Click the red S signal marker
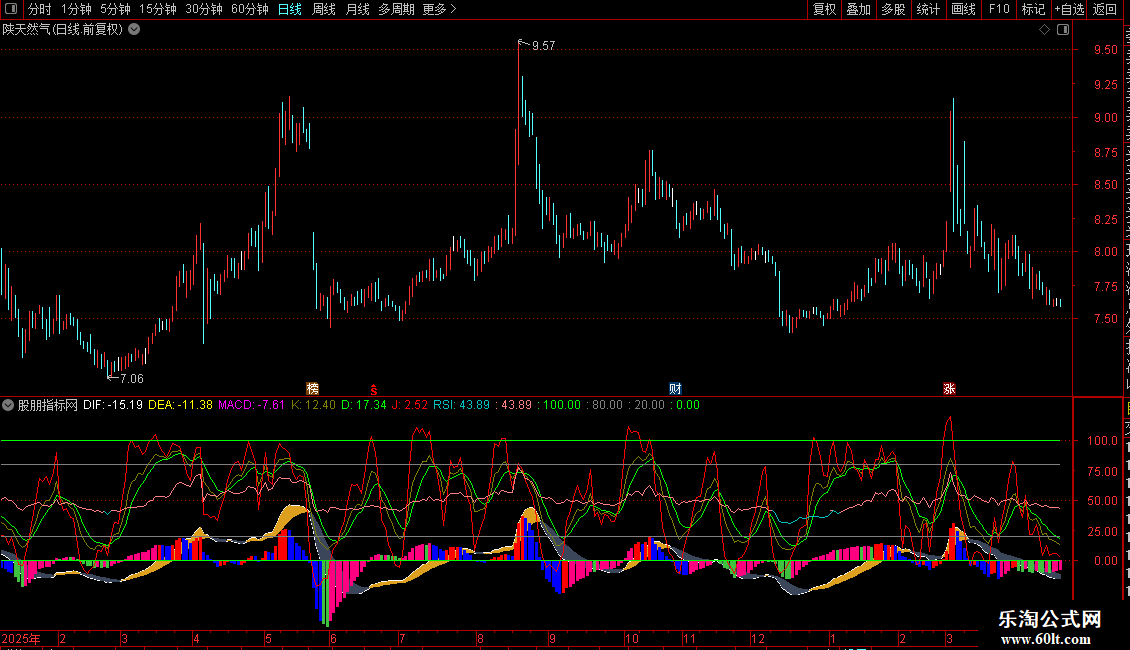This screenshot has width=1130, height=650. pos(374,389)
